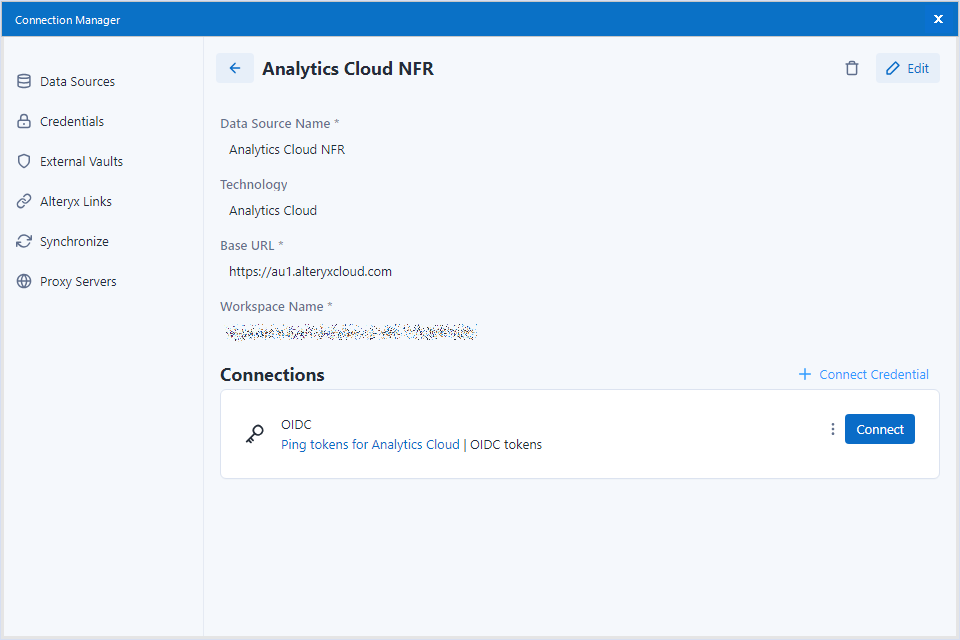This screenshot has width=960, height=640.
Task: Close the Connection Manager window
Action: point(938,19)
